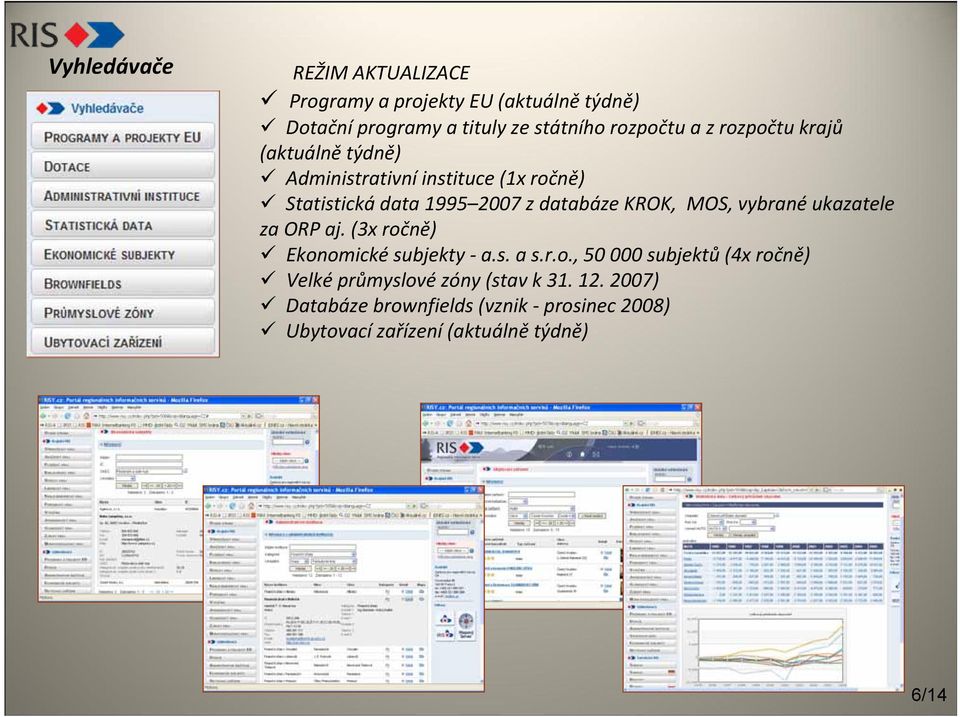Select the Brownfields menu button

[123, 283]
